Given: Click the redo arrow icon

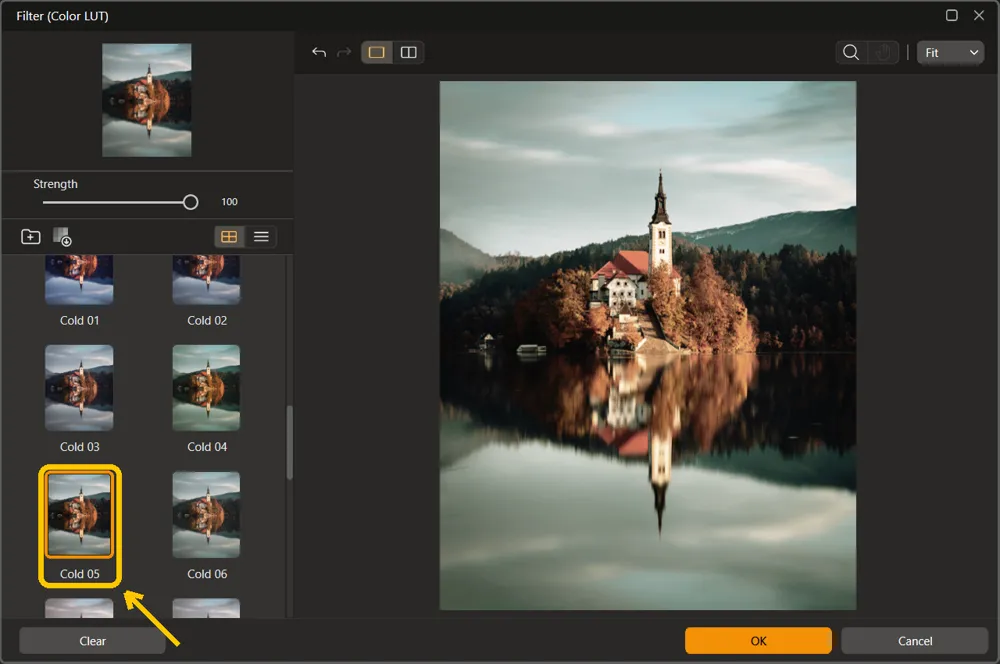Looking at the screenshot, I should click(344, 52).
